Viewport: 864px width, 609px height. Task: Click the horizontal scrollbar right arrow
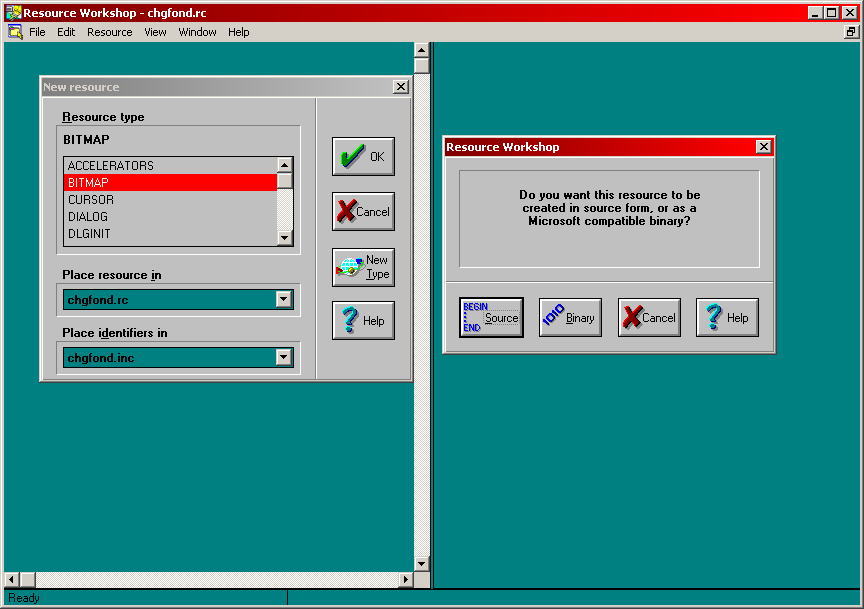pyautogui.click(x=406, y=580)
